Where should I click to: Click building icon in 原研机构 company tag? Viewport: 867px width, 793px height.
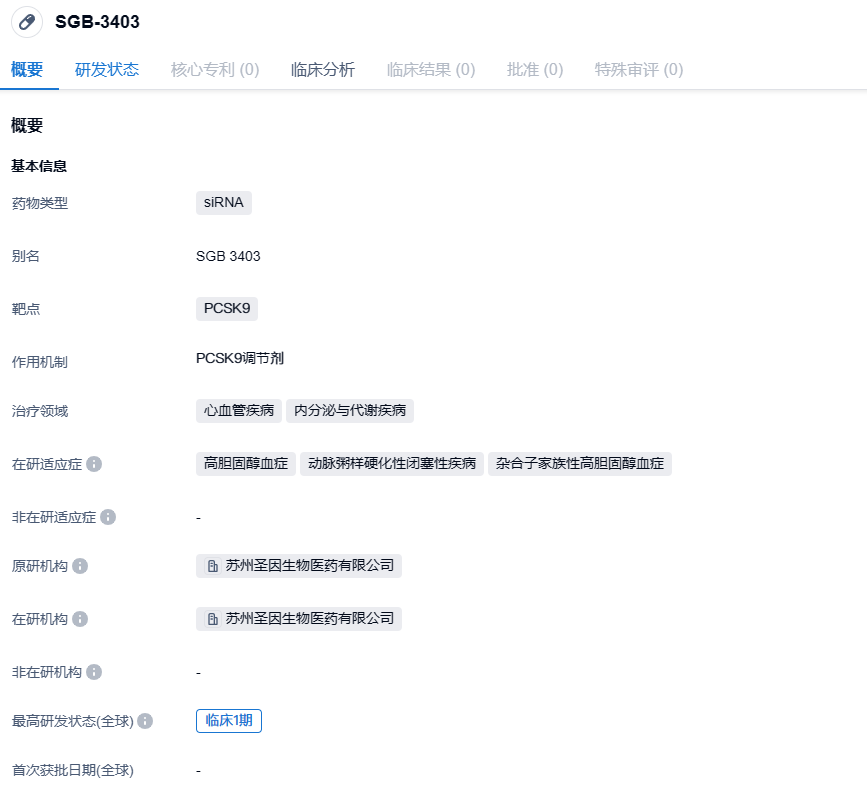point(213,566)
